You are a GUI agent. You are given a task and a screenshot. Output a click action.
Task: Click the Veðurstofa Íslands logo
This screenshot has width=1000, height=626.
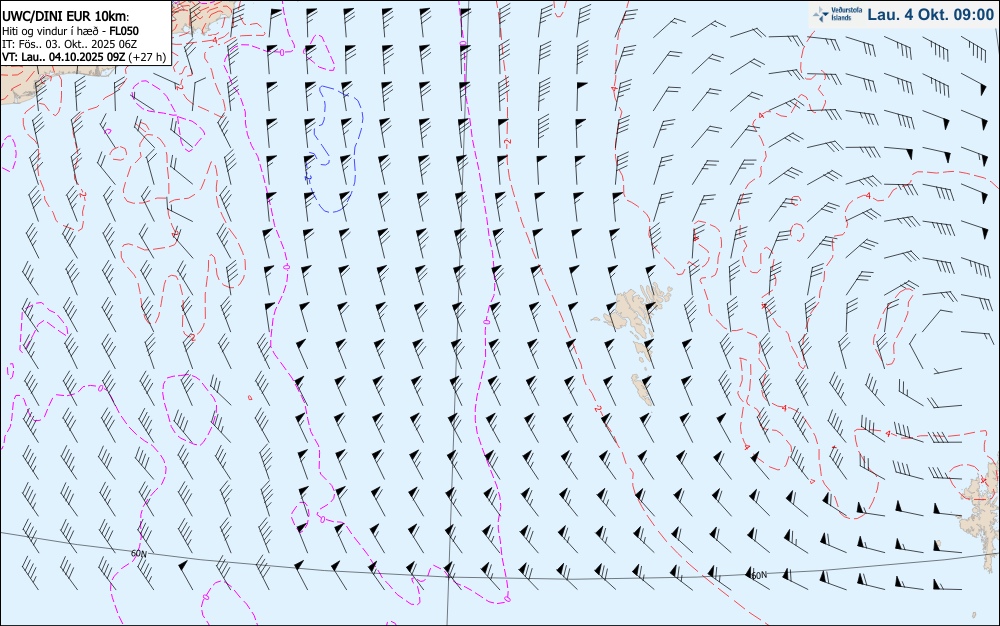[838, 14]
